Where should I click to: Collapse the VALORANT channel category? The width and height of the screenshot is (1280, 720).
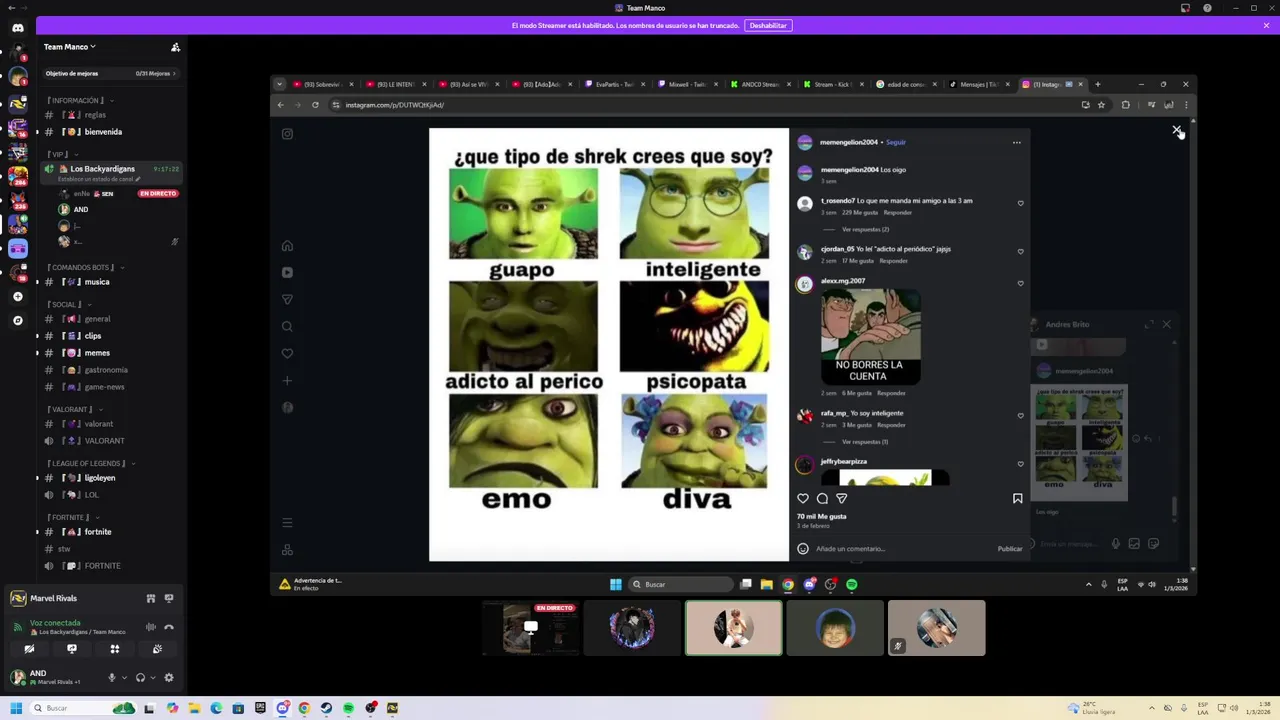point(75,409)
